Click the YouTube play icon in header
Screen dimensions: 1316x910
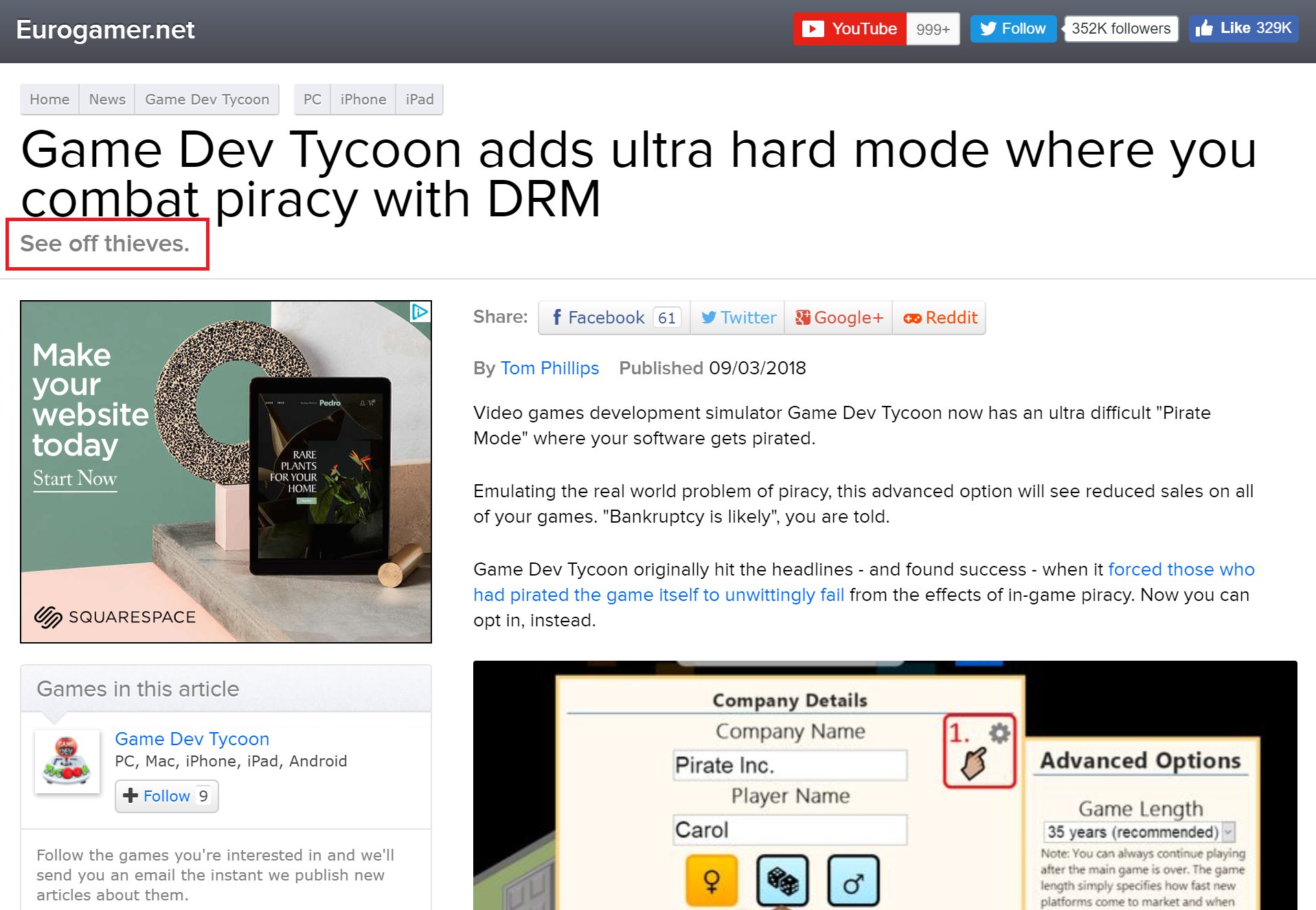click(x=813, y=29)
